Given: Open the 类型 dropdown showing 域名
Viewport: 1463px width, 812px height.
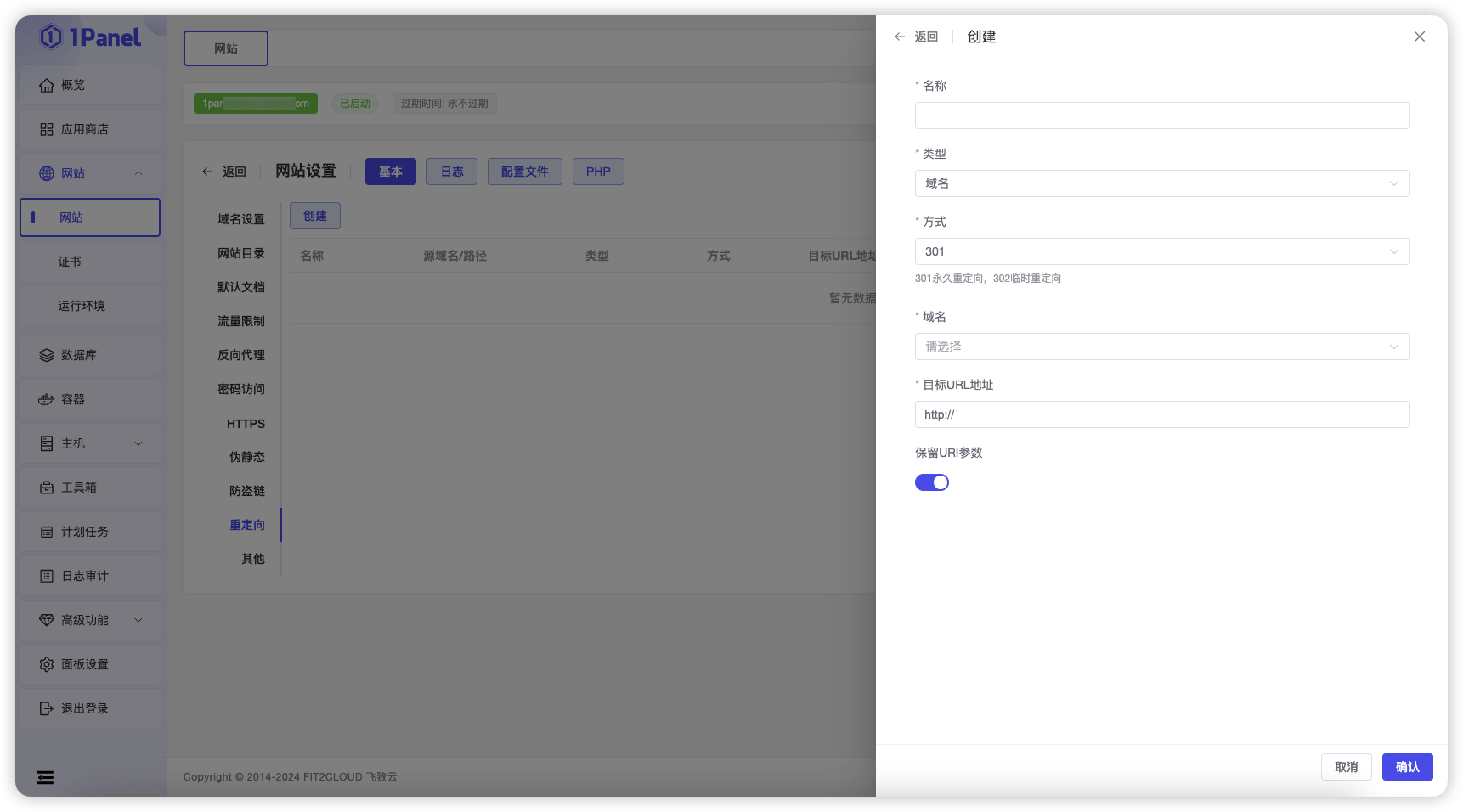Looking at the screenshot, I should click(1161, 183).
